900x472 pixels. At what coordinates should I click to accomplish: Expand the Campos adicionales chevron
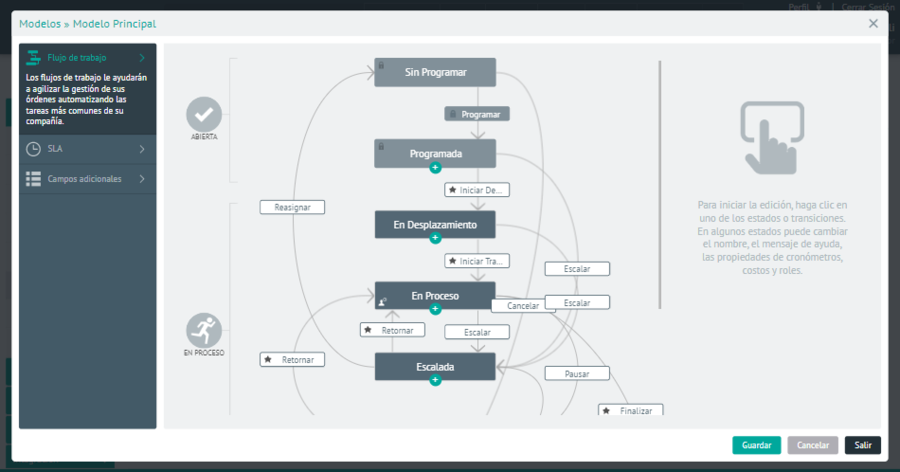(x=142, y=179)
